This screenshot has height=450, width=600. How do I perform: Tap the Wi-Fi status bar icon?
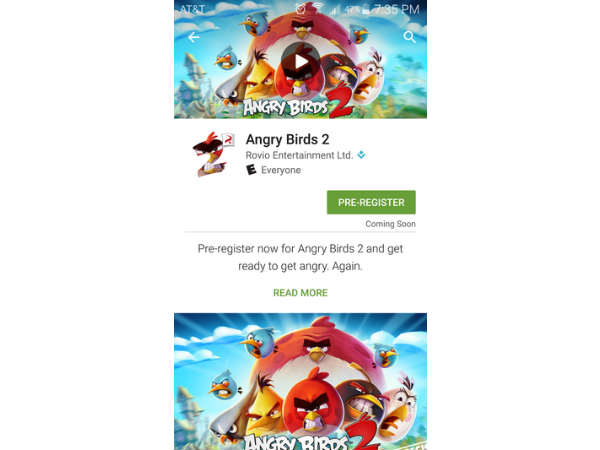point(317,8)
